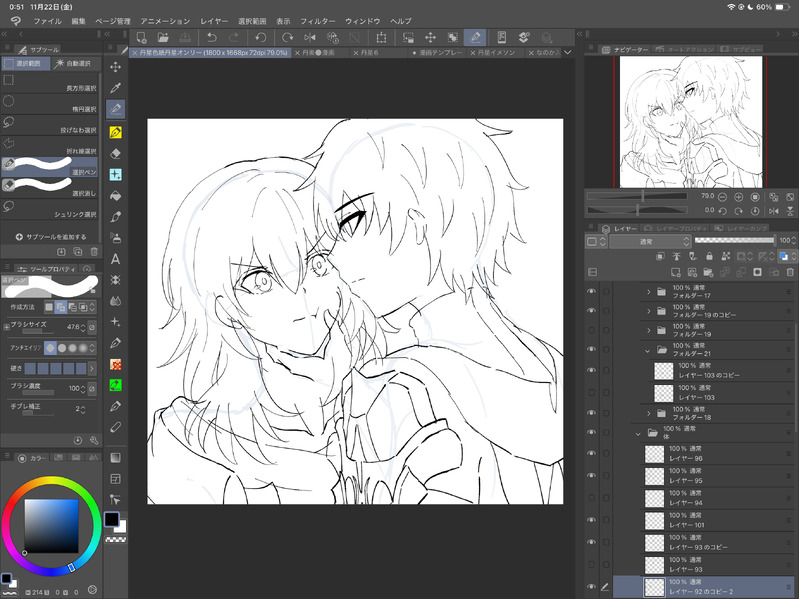799x599 pixels.
Task: Select 長方形選択 sub tool
Action: click(x=50, y=83)
